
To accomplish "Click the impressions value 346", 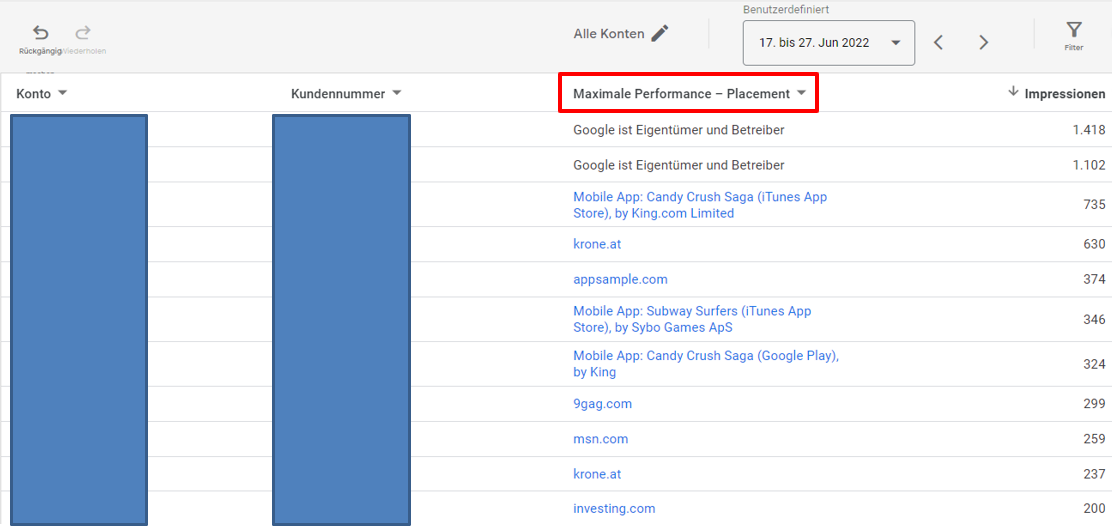I will pyautogui.click(x=1094, y=319).
